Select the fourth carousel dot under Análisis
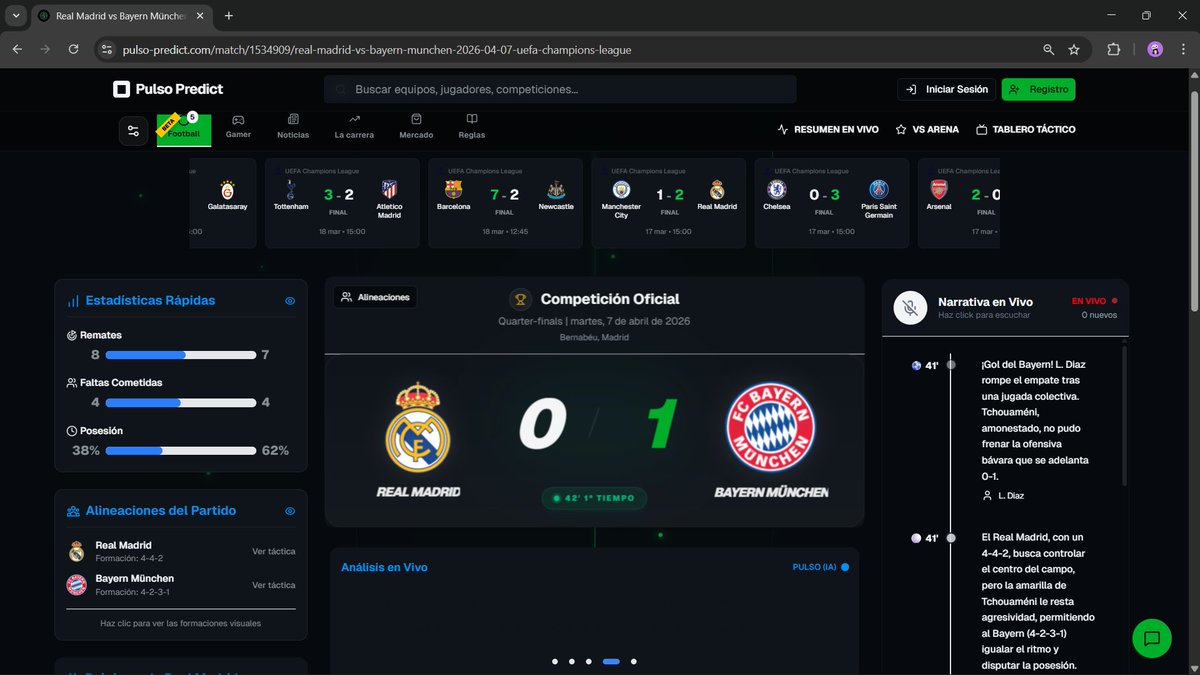The image size is (1200, 675). point(611,661)
